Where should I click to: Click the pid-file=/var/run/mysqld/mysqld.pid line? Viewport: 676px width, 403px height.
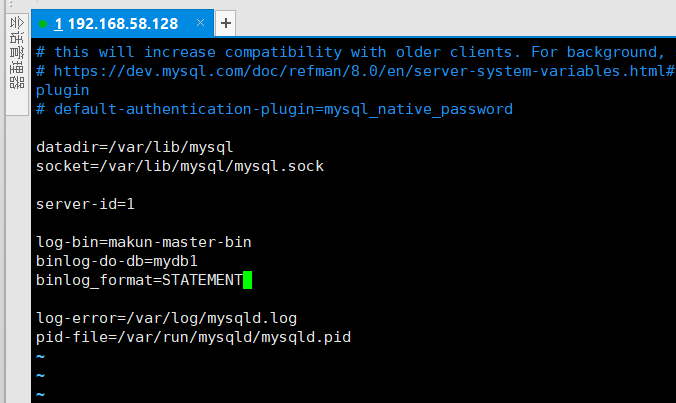194,337
